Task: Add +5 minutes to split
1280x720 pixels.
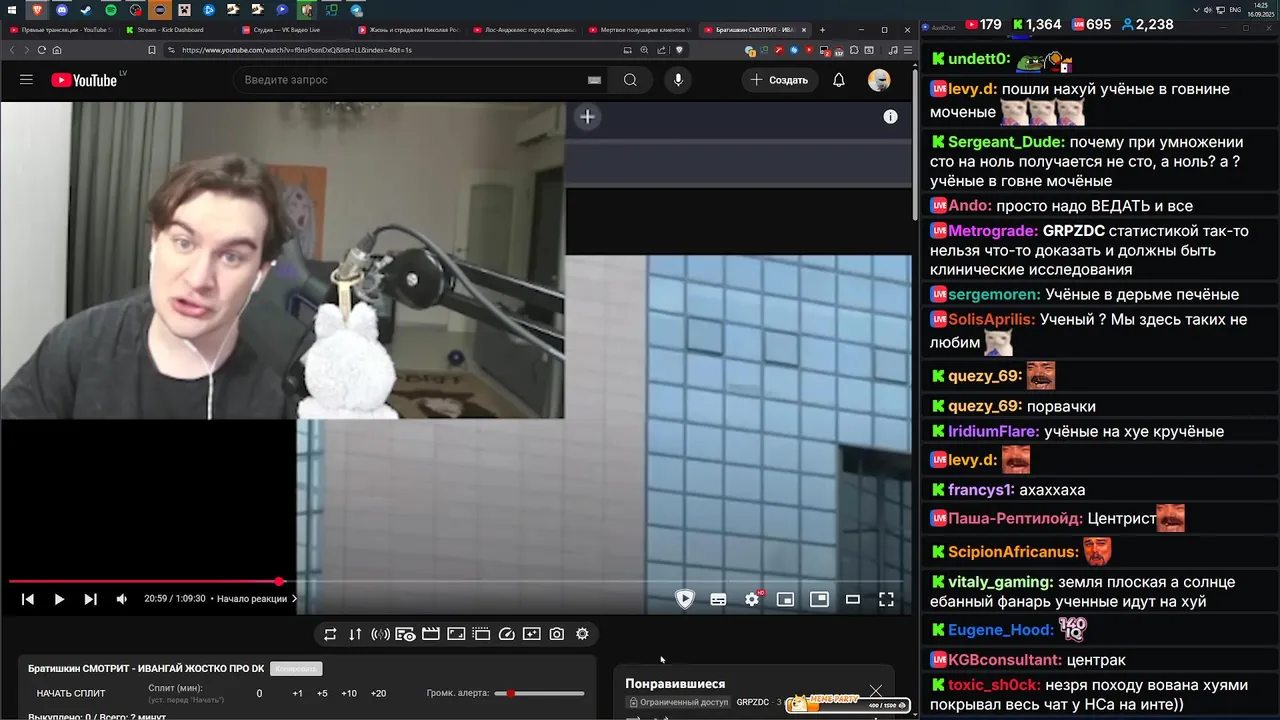Action: (x=322, y=693)
